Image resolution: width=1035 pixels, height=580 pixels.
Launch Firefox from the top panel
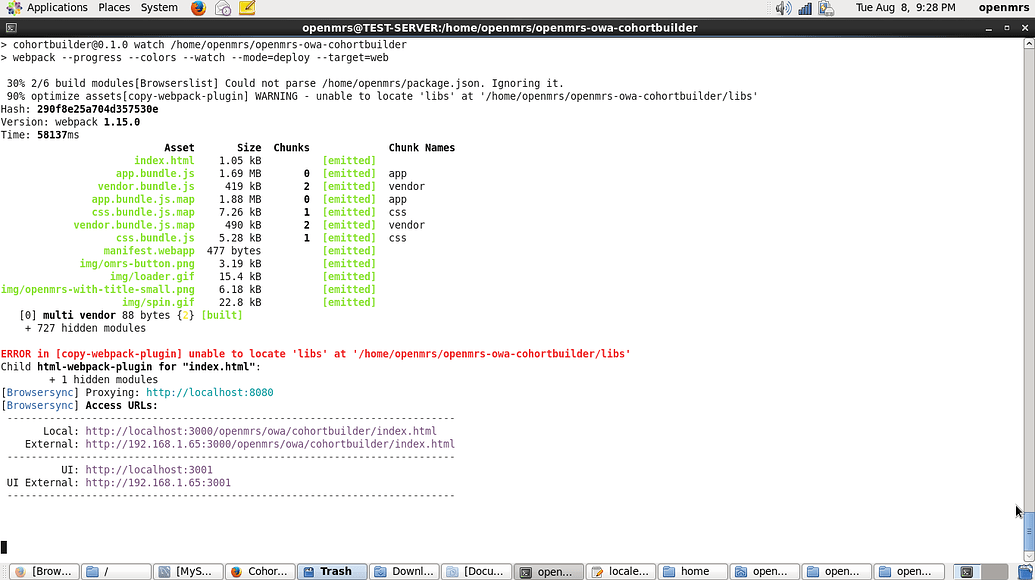click(198, 8)
